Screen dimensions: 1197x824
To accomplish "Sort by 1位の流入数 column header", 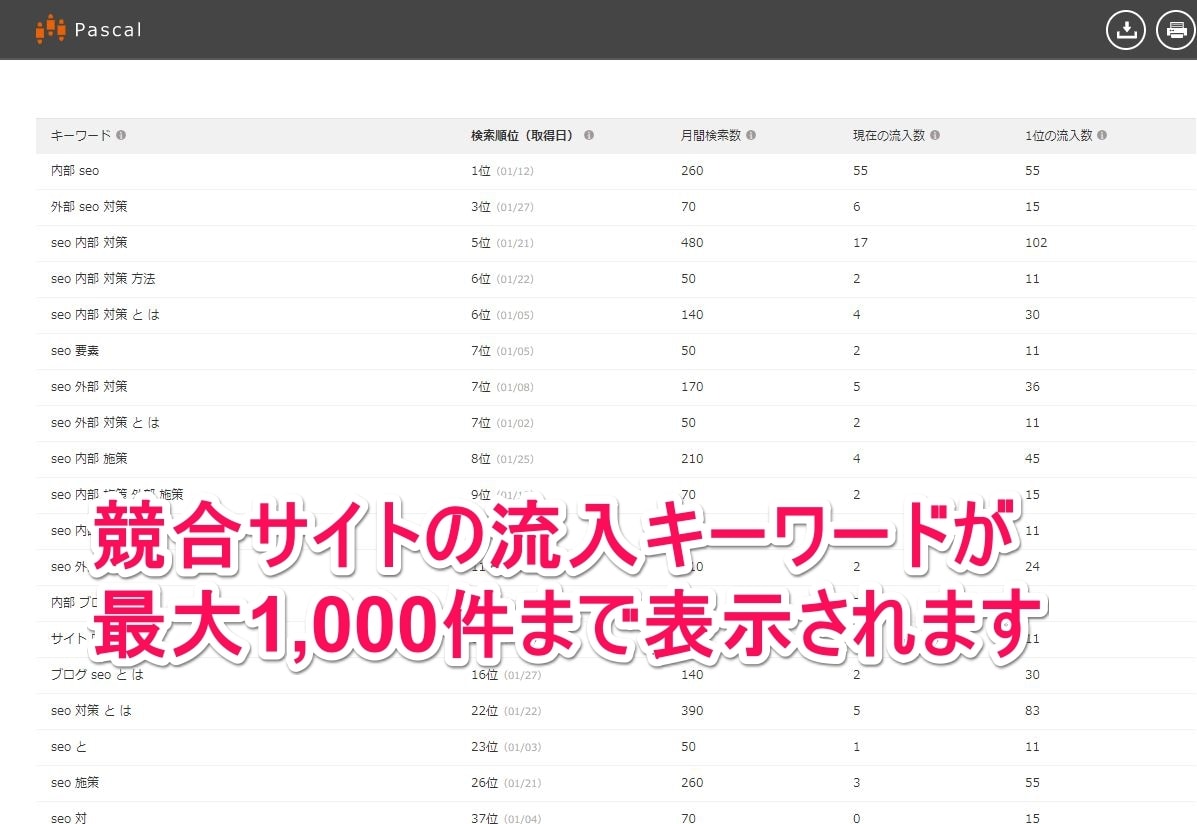I will point(1058,135).
